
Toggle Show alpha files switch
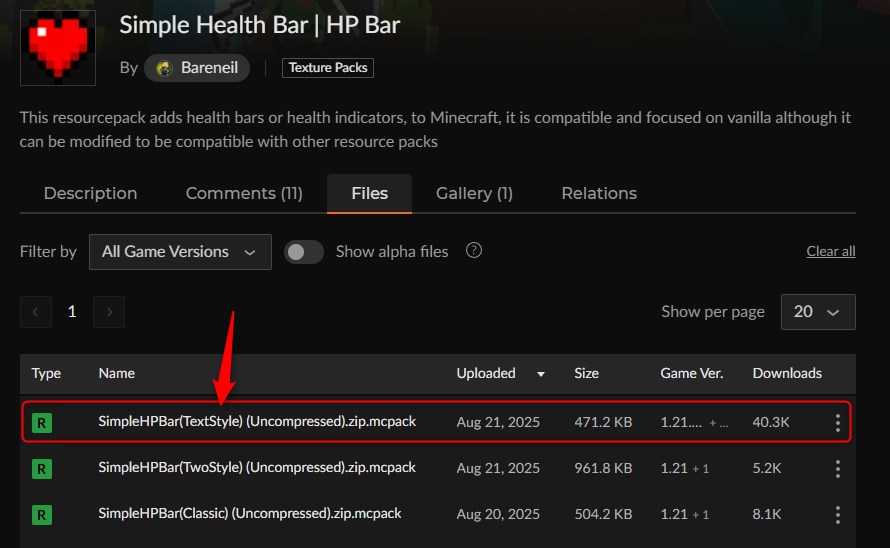[x=304, y=252]
